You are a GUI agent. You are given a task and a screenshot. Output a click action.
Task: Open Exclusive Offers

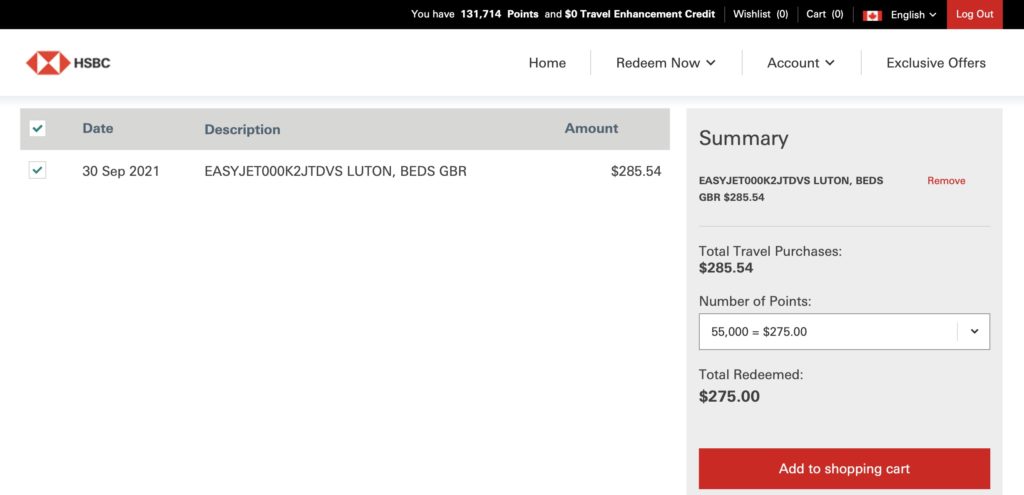(x=936, y=63)
